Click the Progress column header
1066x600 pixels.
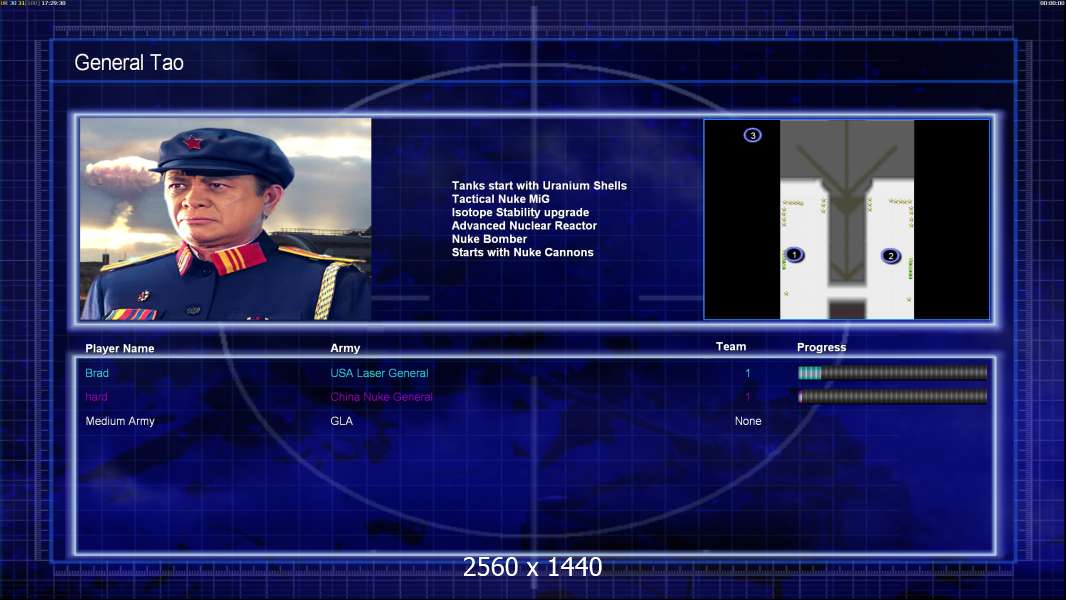821,347
